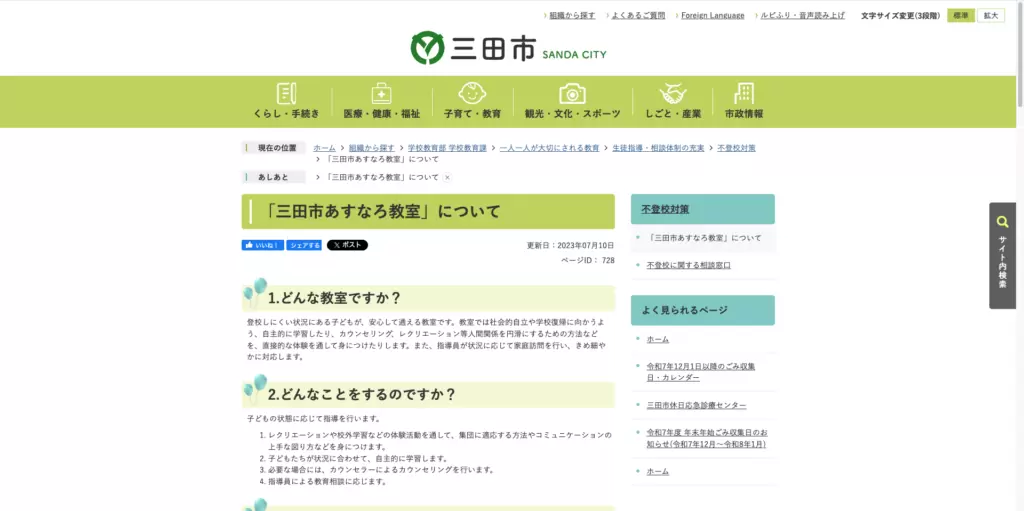Set text size to 標準
The width and height of the screenshot is (1024, 511).
coord(961,16)
